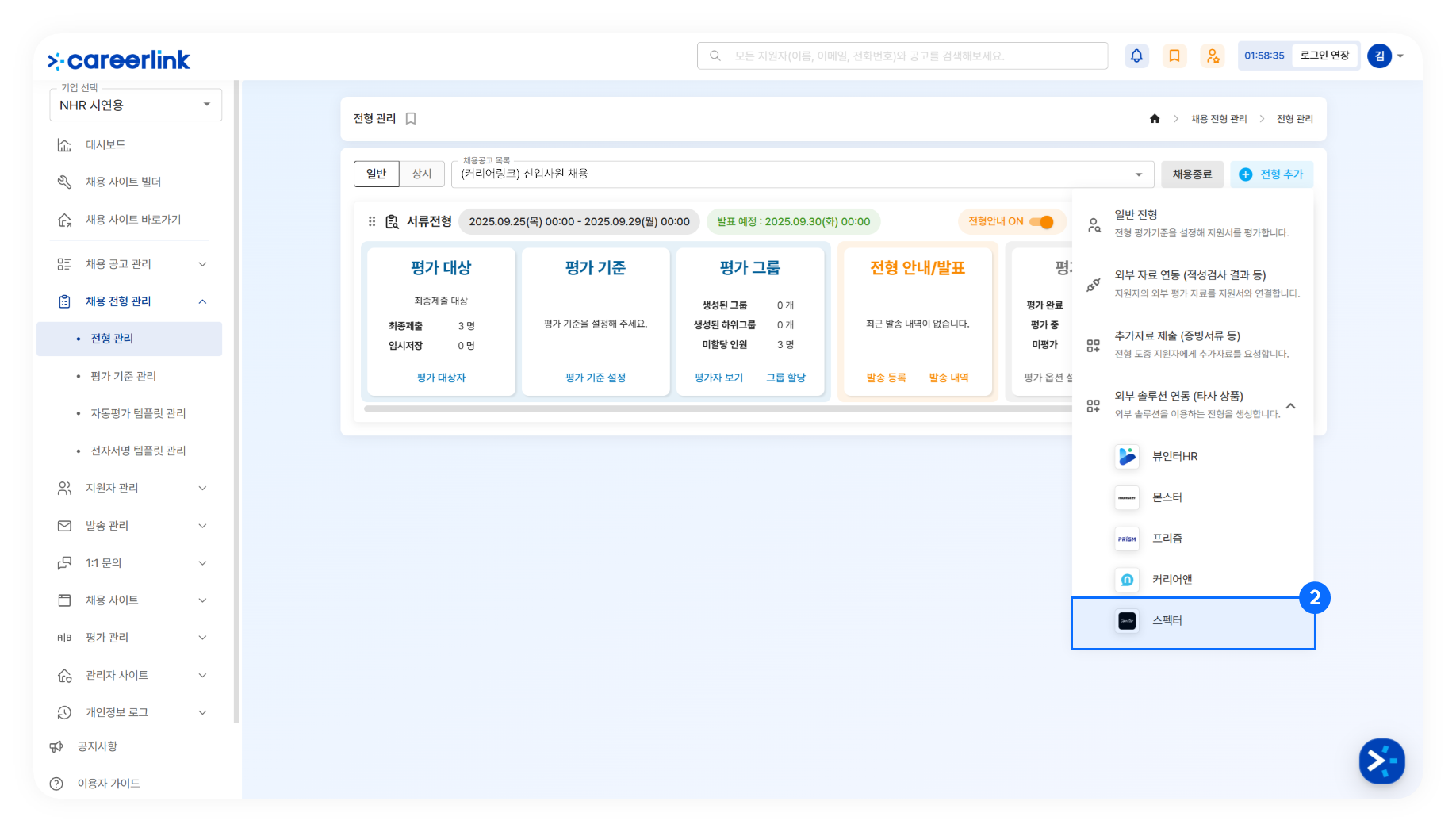
Task: Click the 이용자 가이드 help icon
Action: click(56, 784)
